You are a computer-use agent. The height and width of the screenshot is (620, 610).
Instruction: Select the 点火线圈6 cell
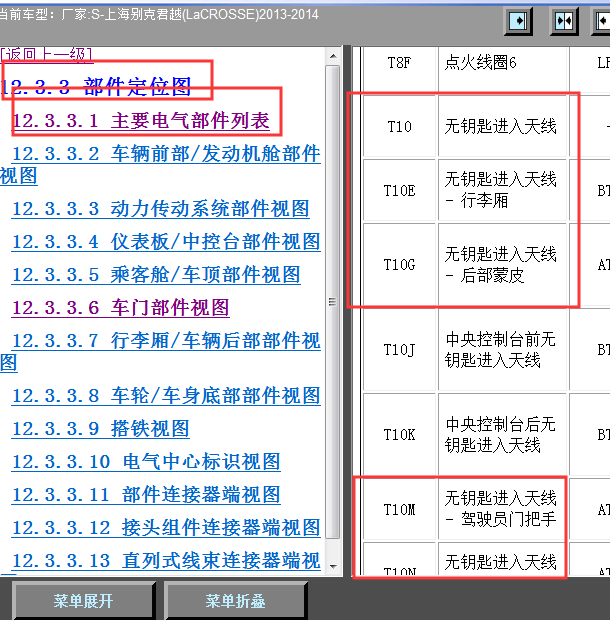[x=503, y=69]
